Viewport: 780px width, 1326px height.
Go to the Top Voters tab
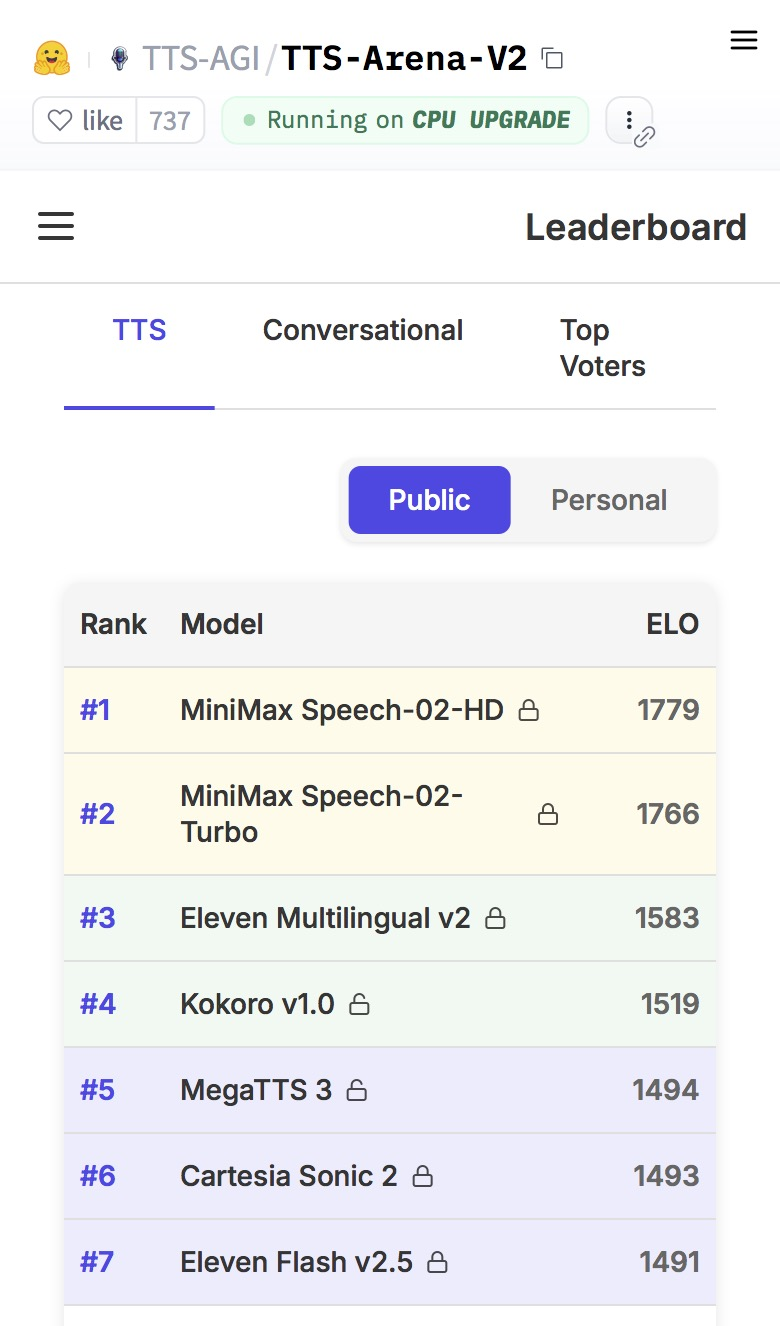point(602,348)
